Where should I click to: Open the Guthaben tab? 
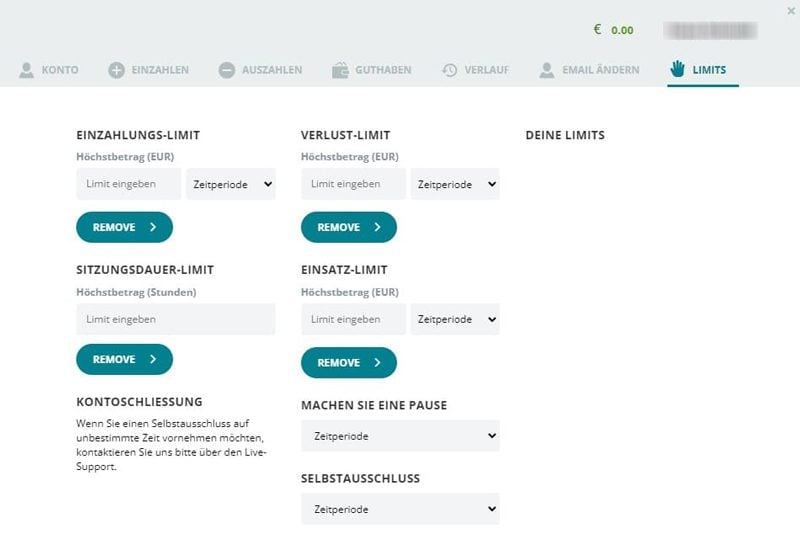[383, 70]
